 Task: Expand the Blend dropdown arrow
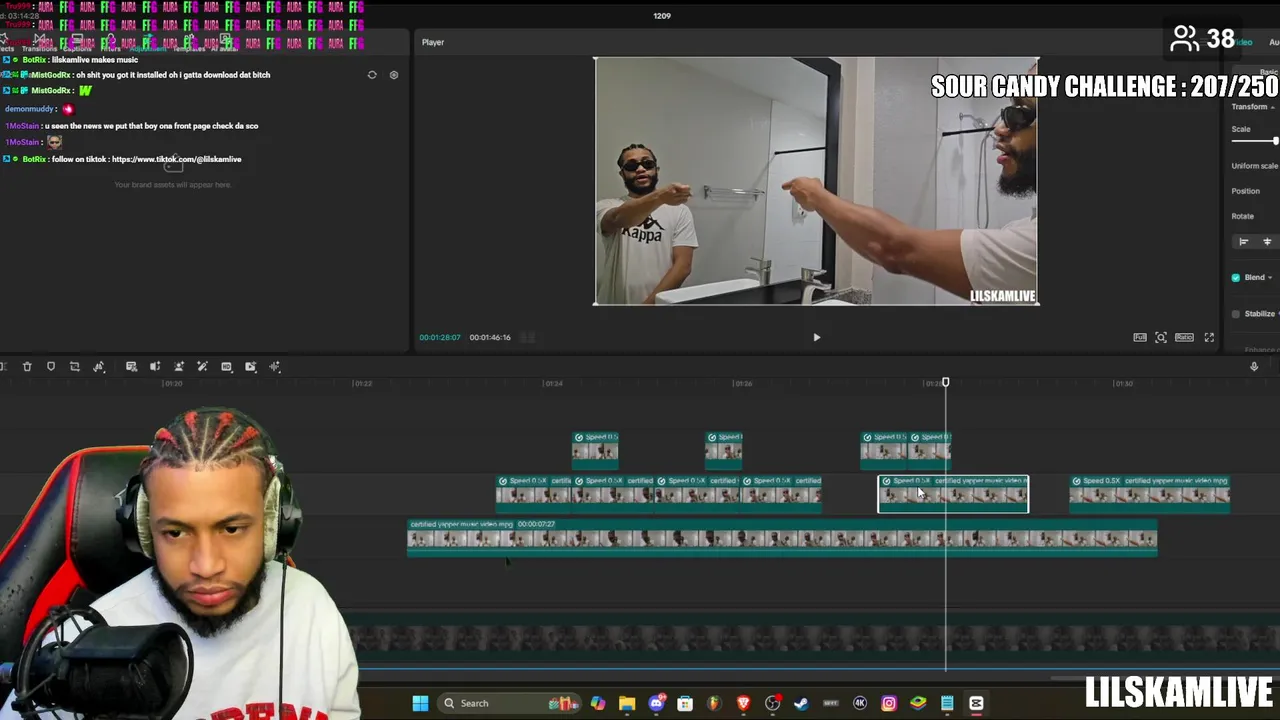pyautogui.click(x=1270, y=278)
